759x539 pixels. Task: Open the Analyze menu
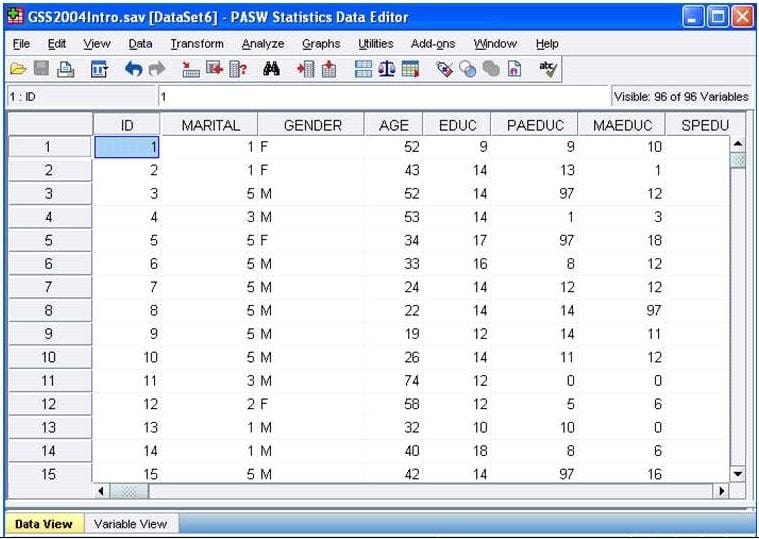point(263,44)
